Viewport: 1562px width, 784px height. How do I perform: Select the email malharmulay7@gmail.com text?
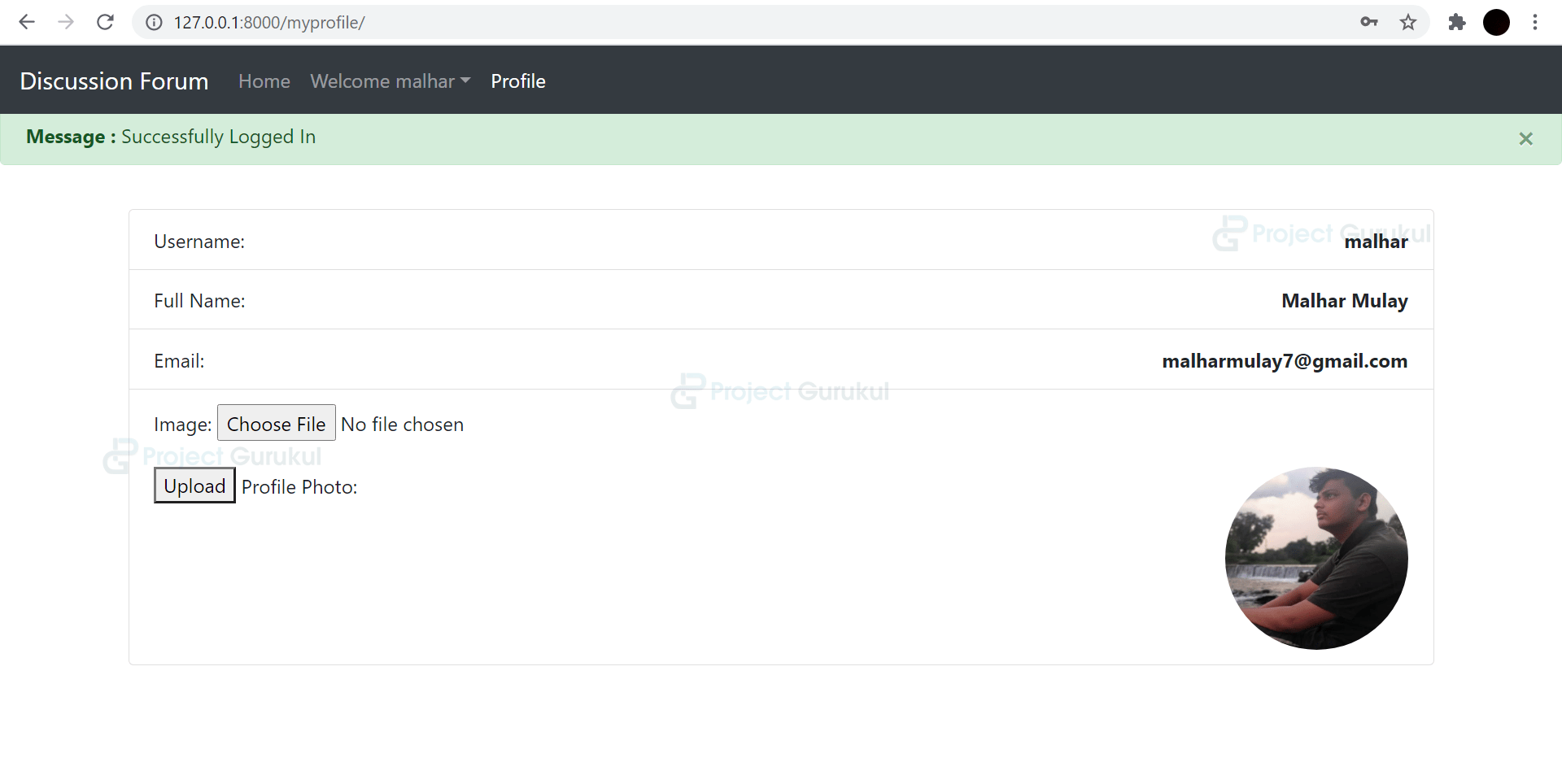(1285, 361)
